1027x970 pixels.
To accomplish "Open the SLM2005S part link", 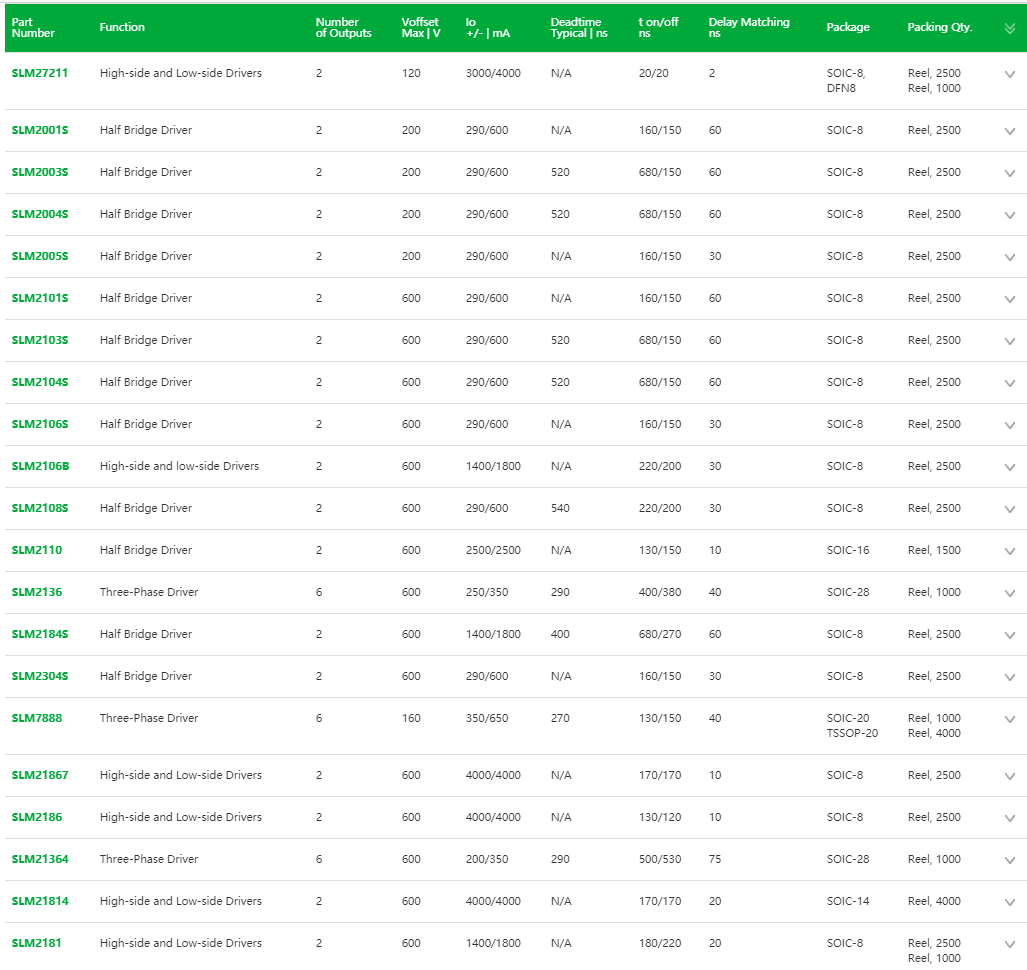I will [x=39, y=255].
